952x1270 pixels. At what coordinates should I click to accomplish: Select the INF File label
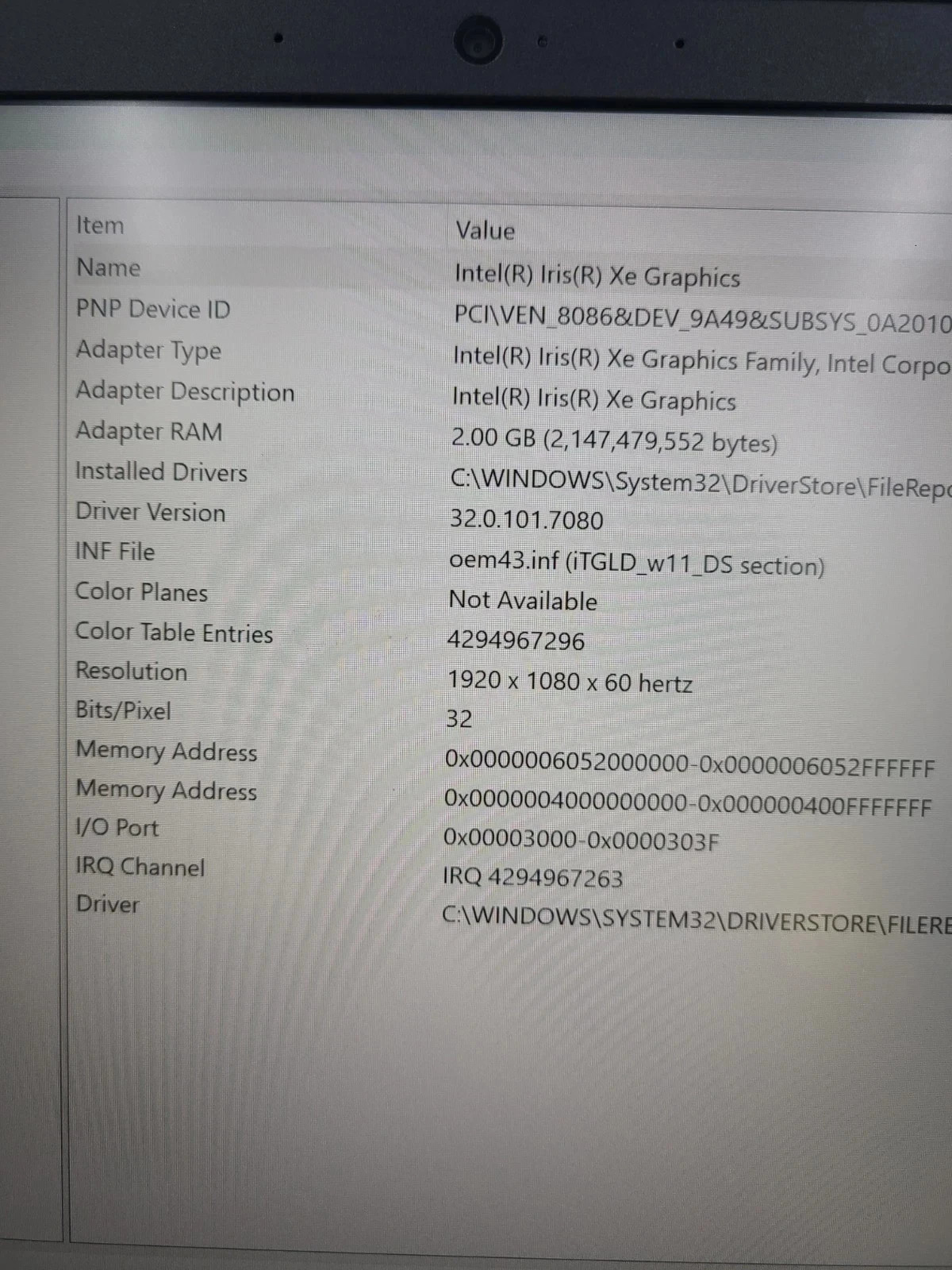[115, 552]
